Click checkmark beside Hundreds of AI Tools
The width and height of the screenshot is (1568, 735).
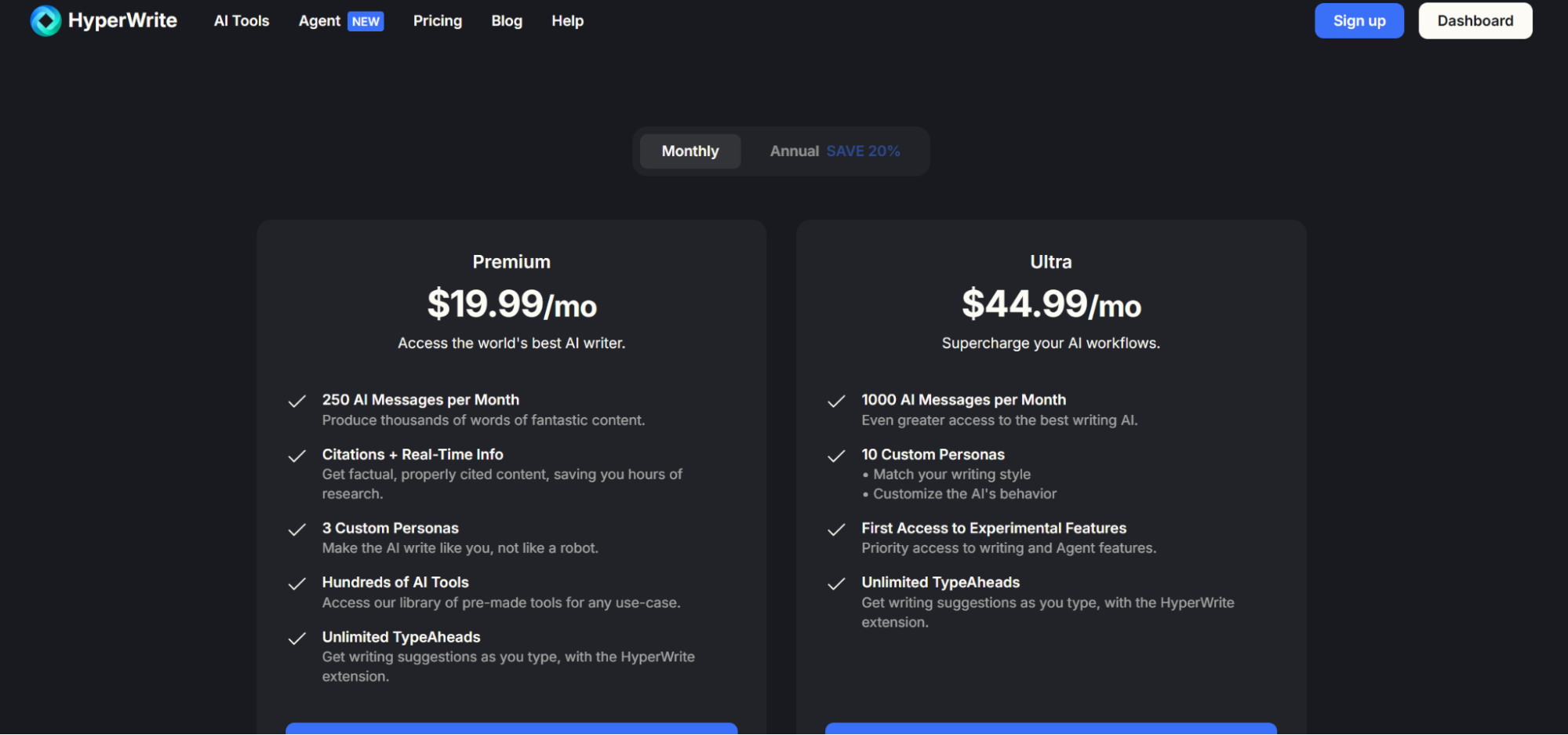tap(297, 584)
